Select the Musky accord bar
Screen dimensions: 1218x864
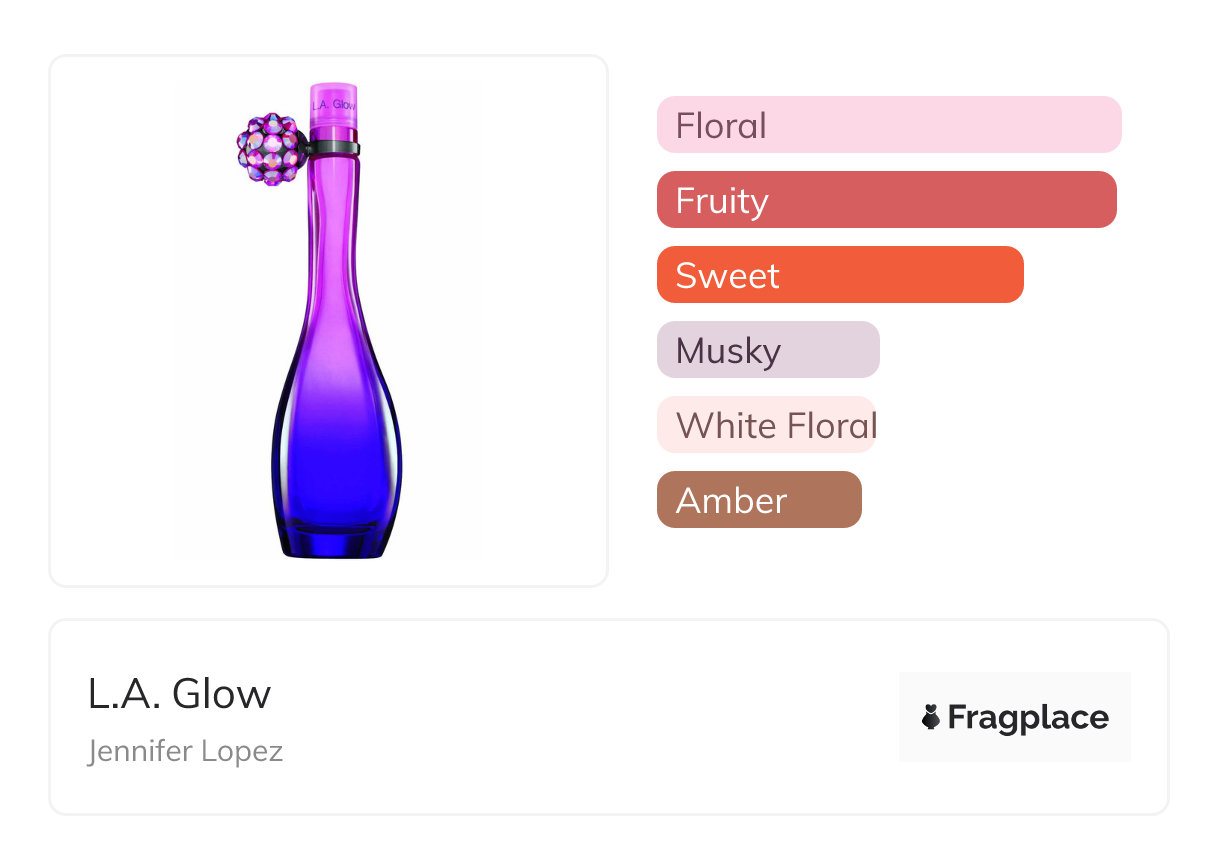[768, 350]
